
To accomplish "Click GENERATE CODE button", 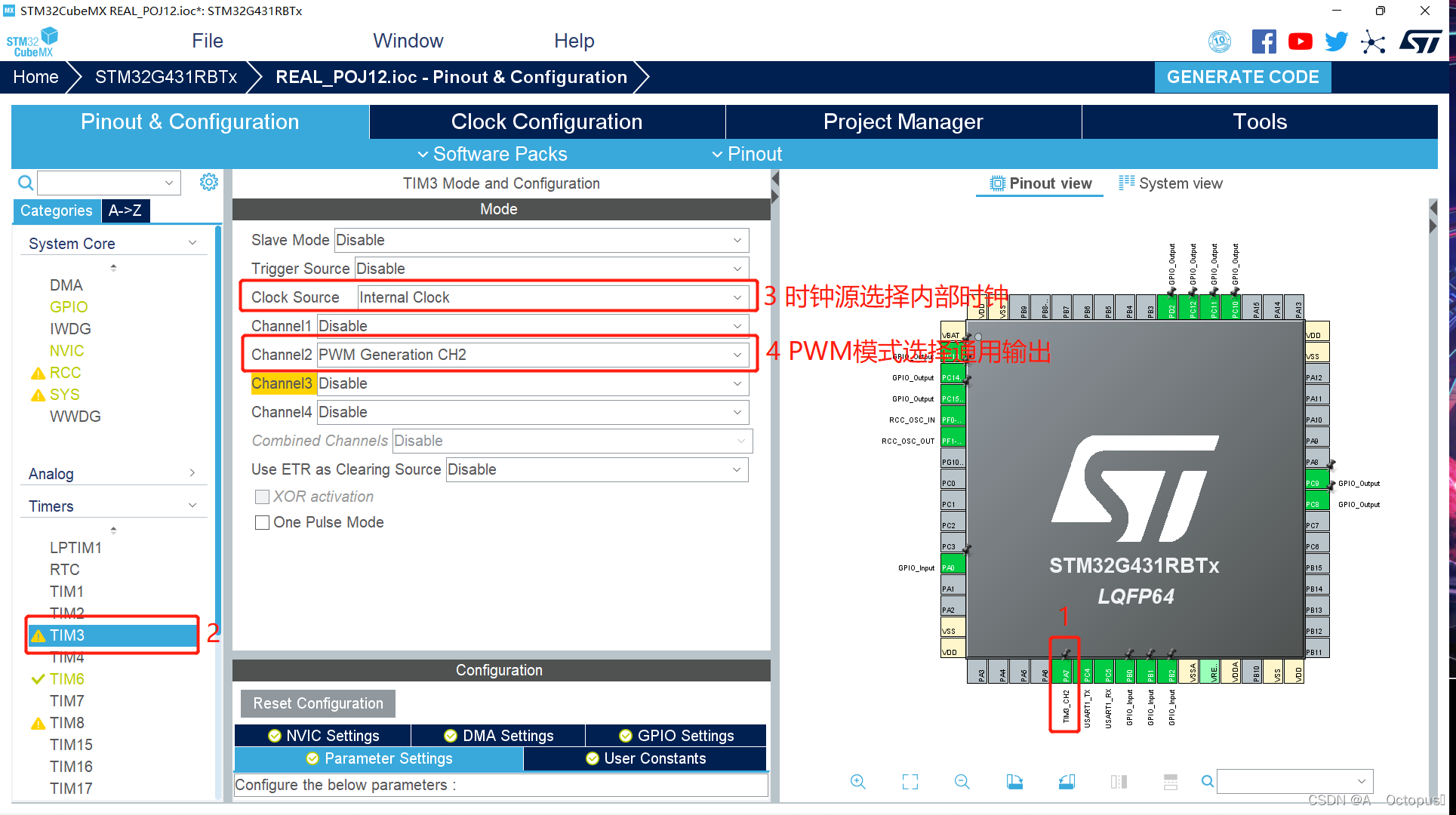I will pyautogui.click(x=1242, y=77).
